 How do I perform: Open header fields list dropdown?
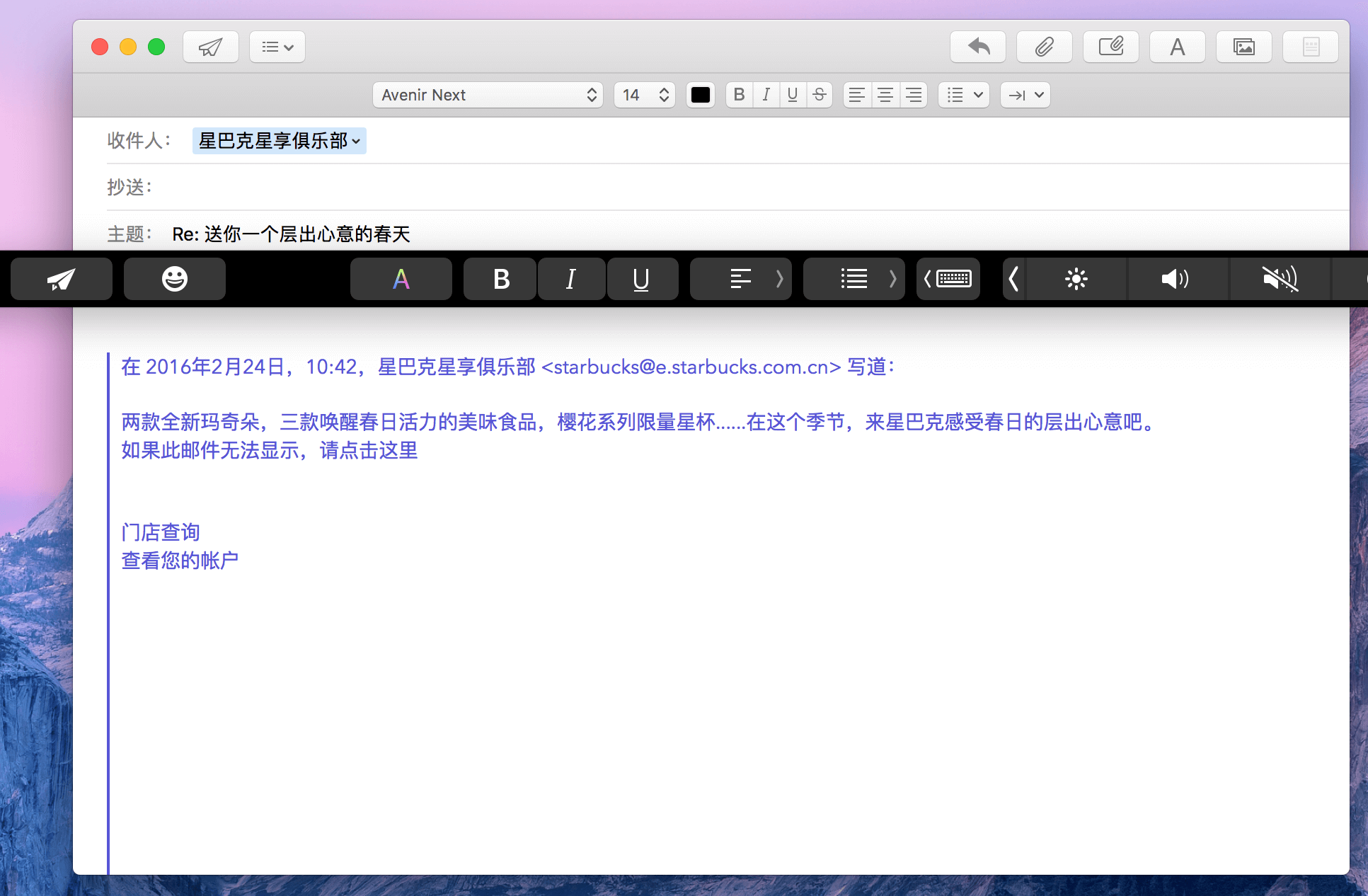[277, 47]
